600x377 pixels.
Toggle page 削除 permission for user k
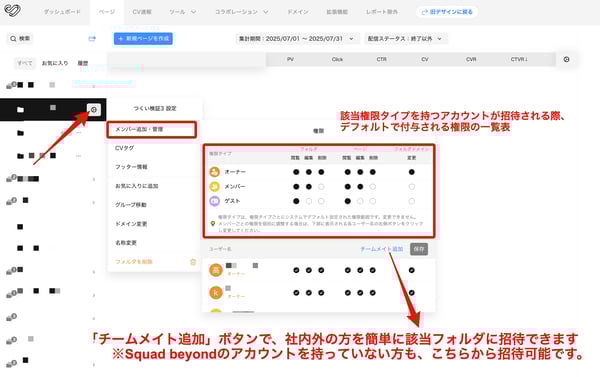(x=372, y=293)
